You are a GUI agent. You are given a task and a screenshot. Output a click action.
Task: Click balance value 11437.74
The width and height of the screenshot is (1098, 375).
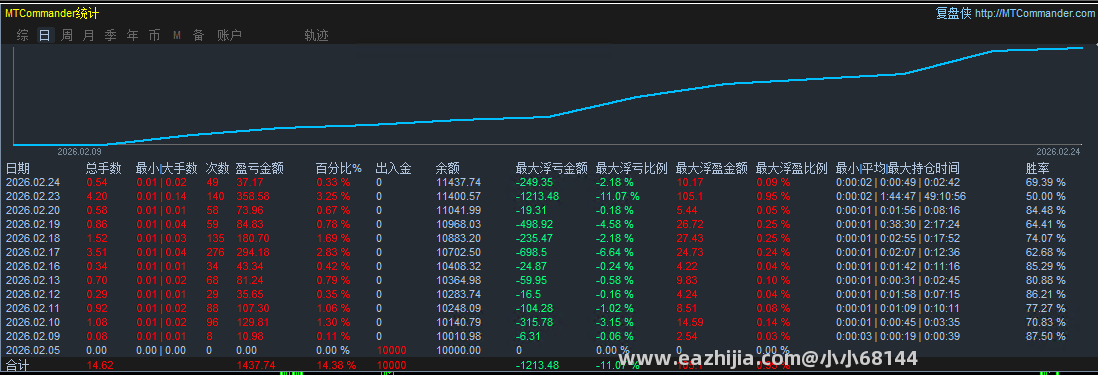(458, 182)
